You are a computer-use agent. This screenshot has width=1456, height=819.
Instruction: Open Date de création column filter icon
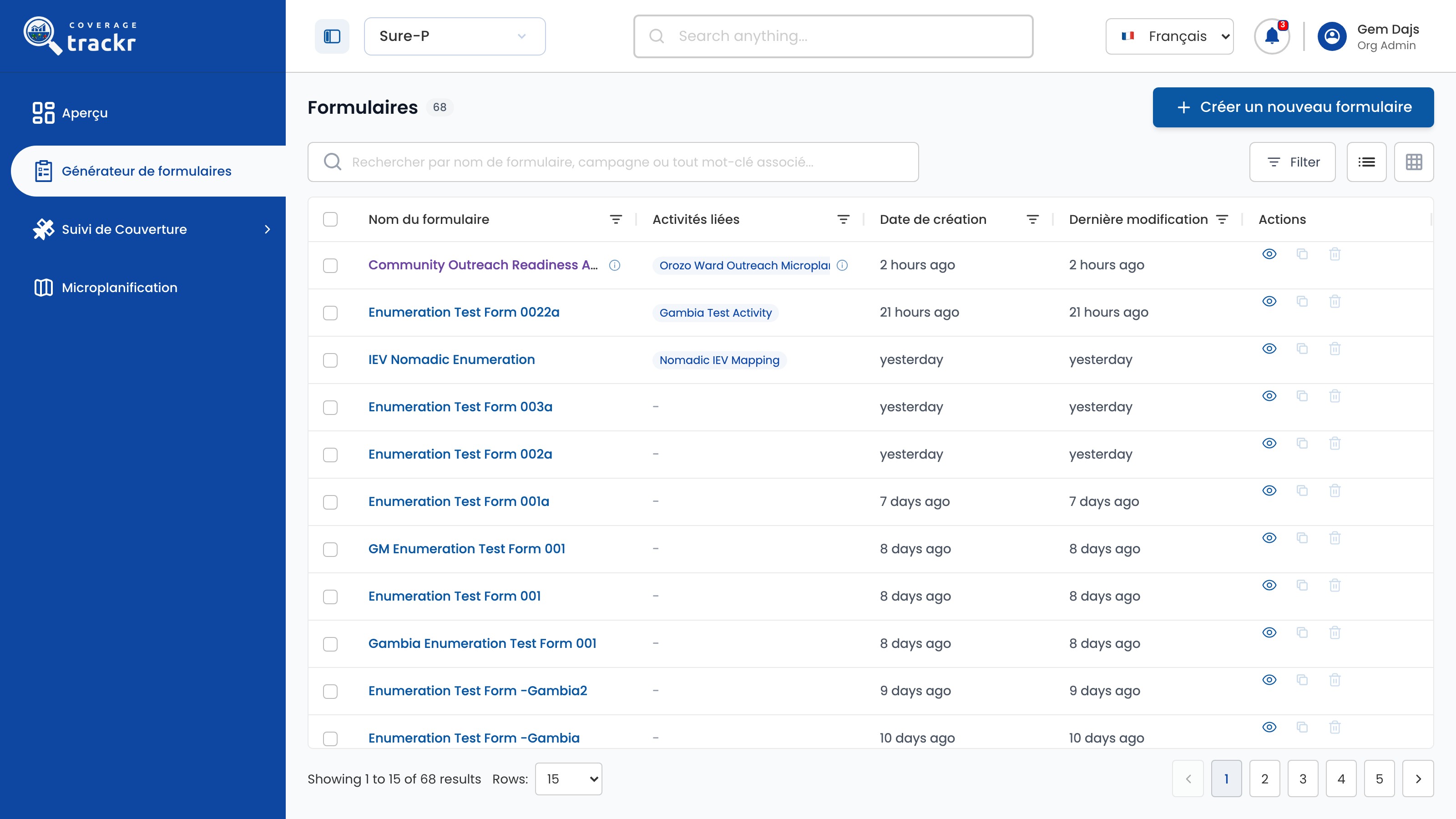click(x=1033, y=219)
